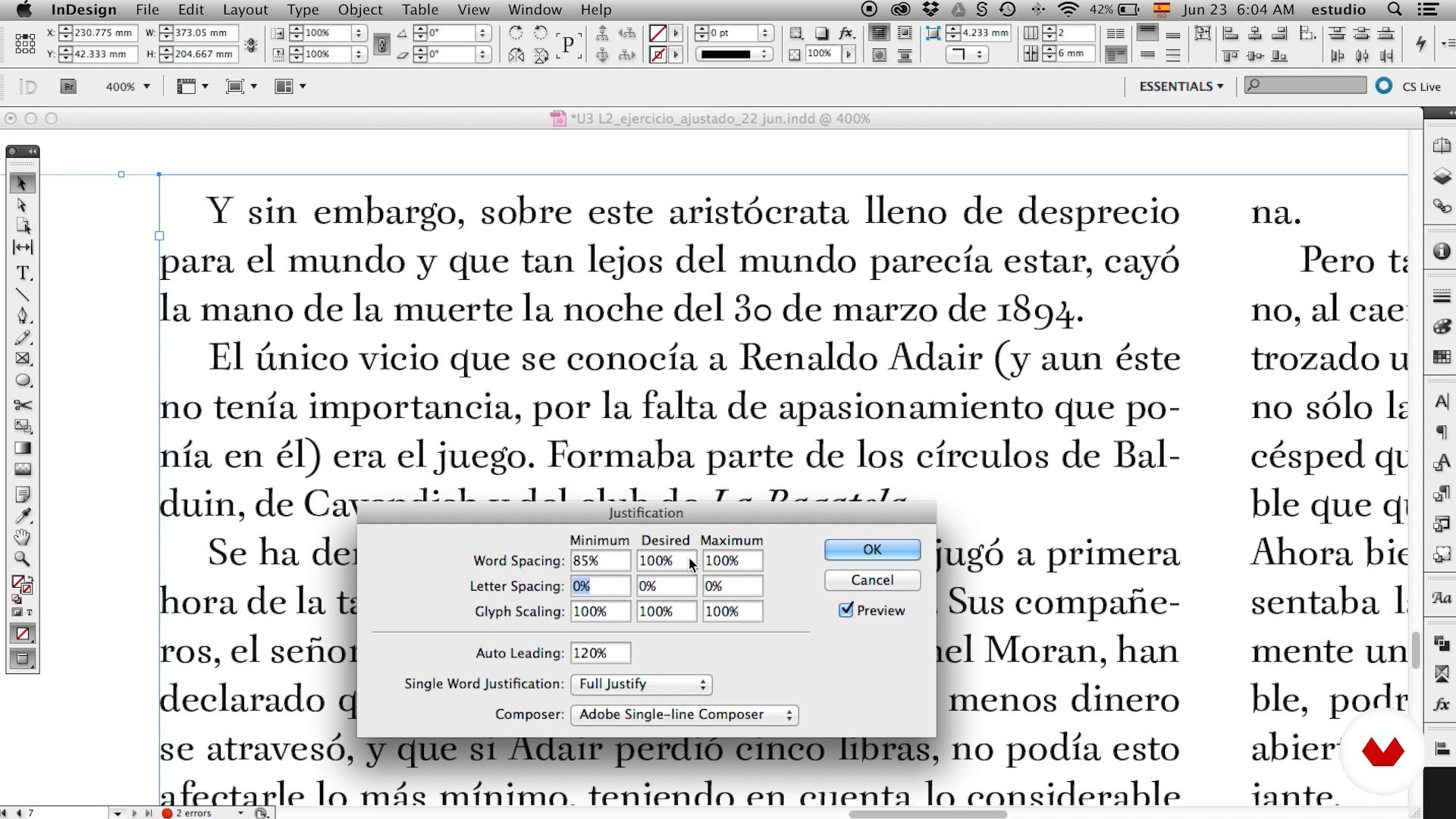Screen dimensions: 1456x819
Task: Click the search field in application bar
Action: pos(1304,86)
